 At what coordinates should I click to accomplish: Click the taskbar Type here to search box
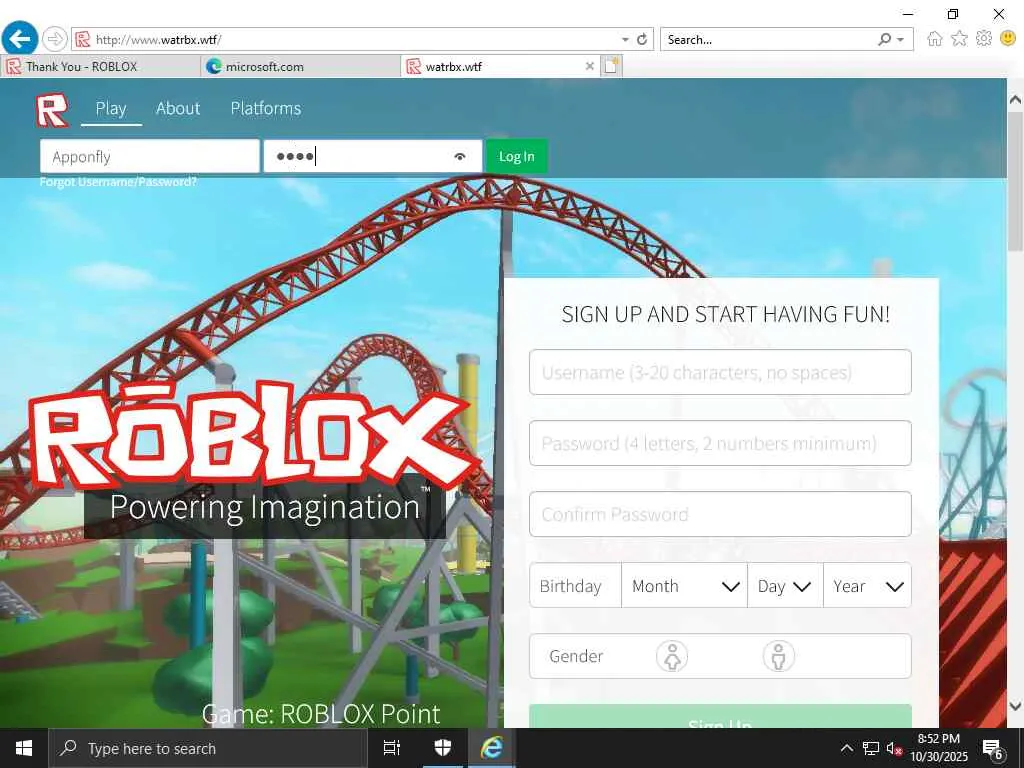point(208,748)
